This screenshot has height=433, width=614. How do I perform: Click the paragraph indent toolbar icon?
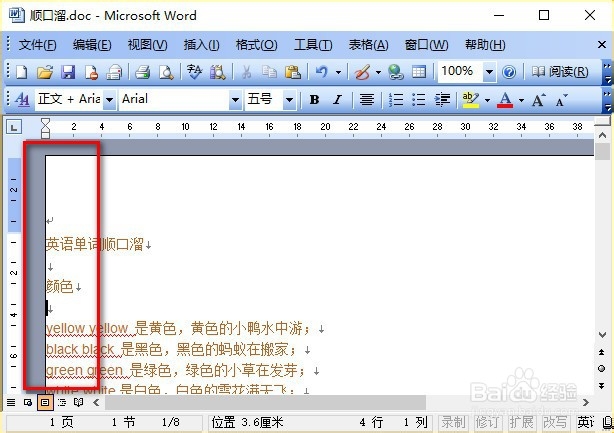coord(442,100)
